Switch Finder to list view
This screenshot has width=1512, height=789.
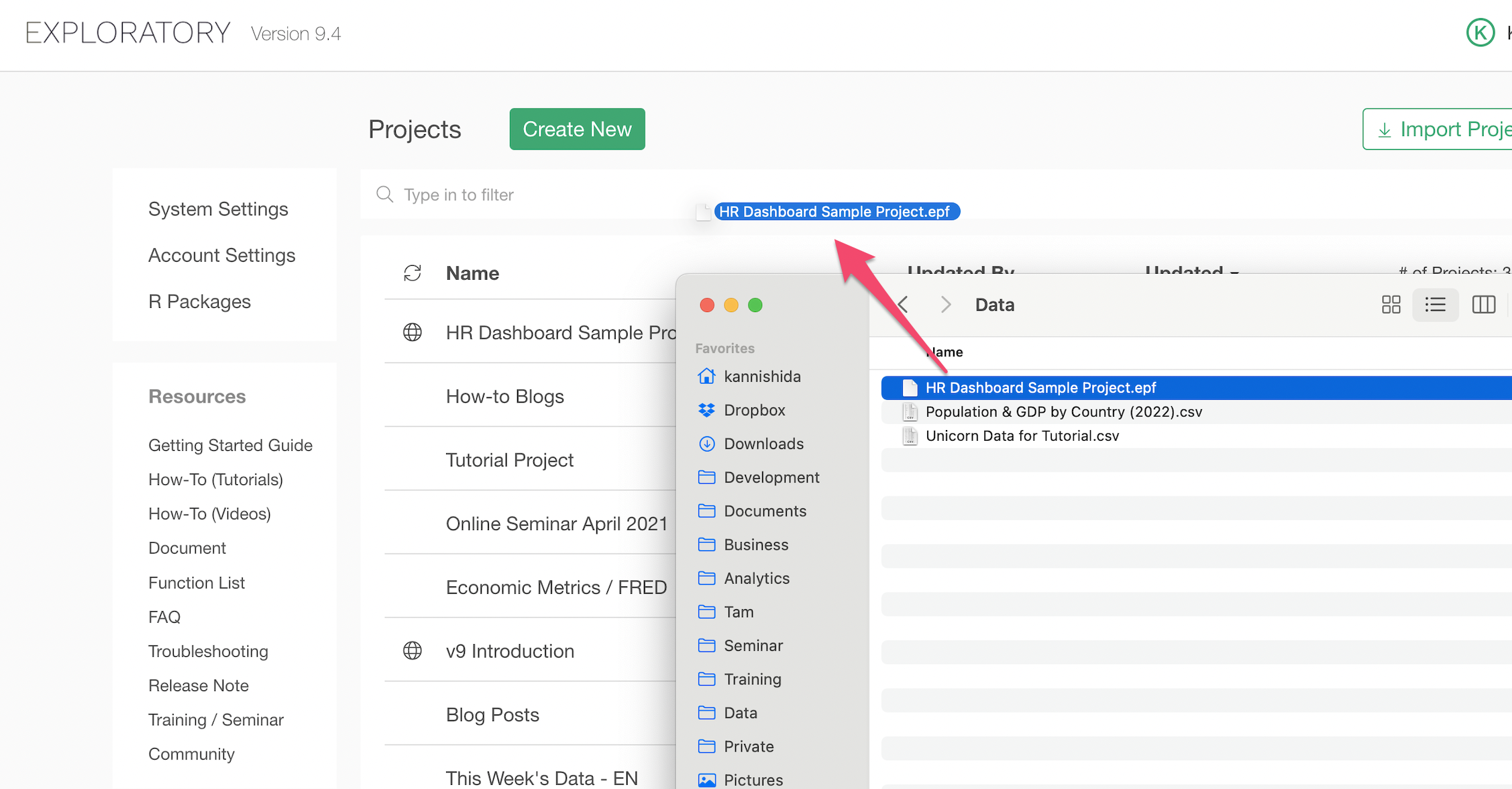pos(1436,305)
